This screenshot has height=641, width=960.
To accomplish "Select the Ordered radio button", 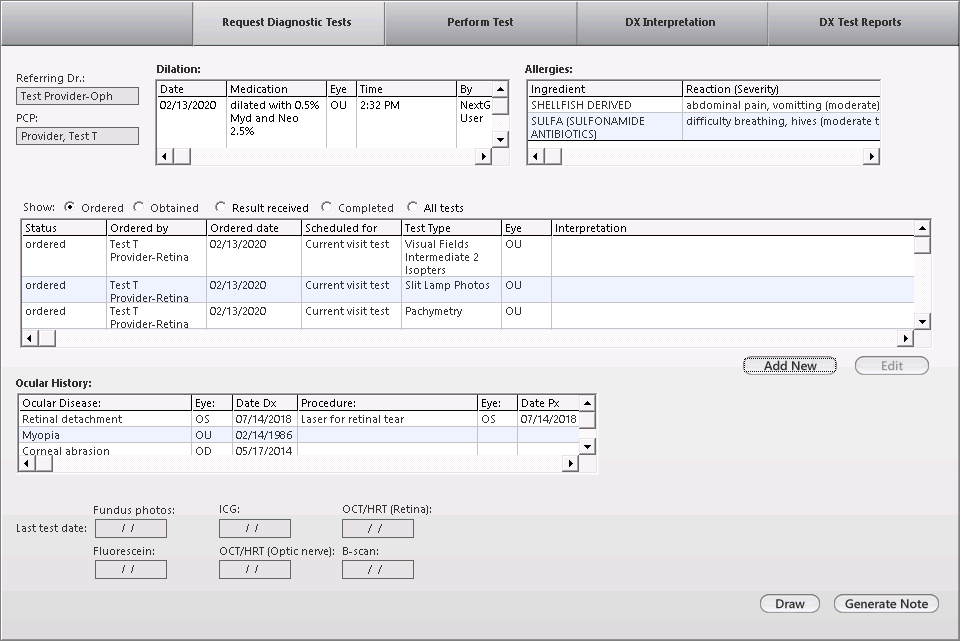I will pos(70,208).
